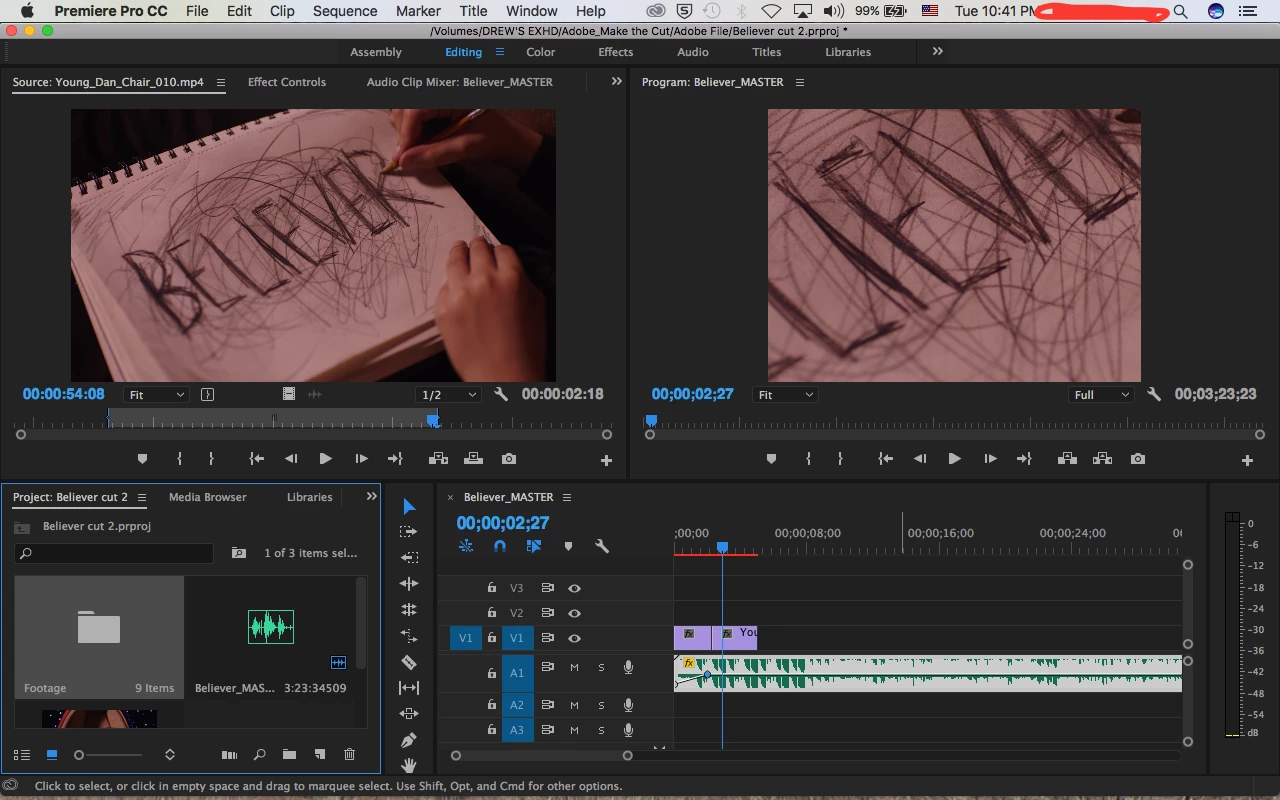Screen dimensions: 1280x800
Task: Mark Out point in Program monitor
Action: (840, 459)
